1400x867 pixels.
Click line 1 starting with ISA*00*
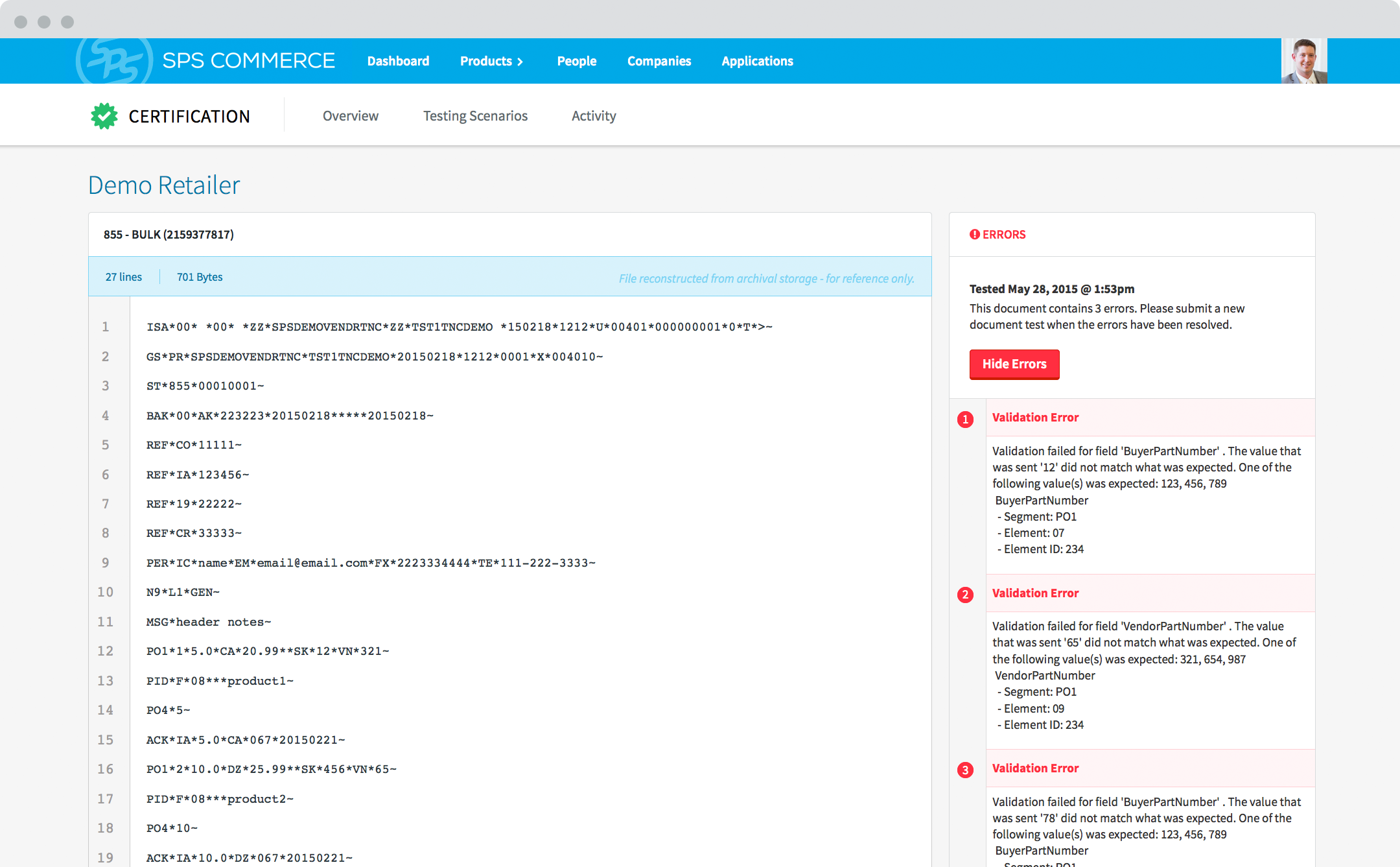[460, 327]
